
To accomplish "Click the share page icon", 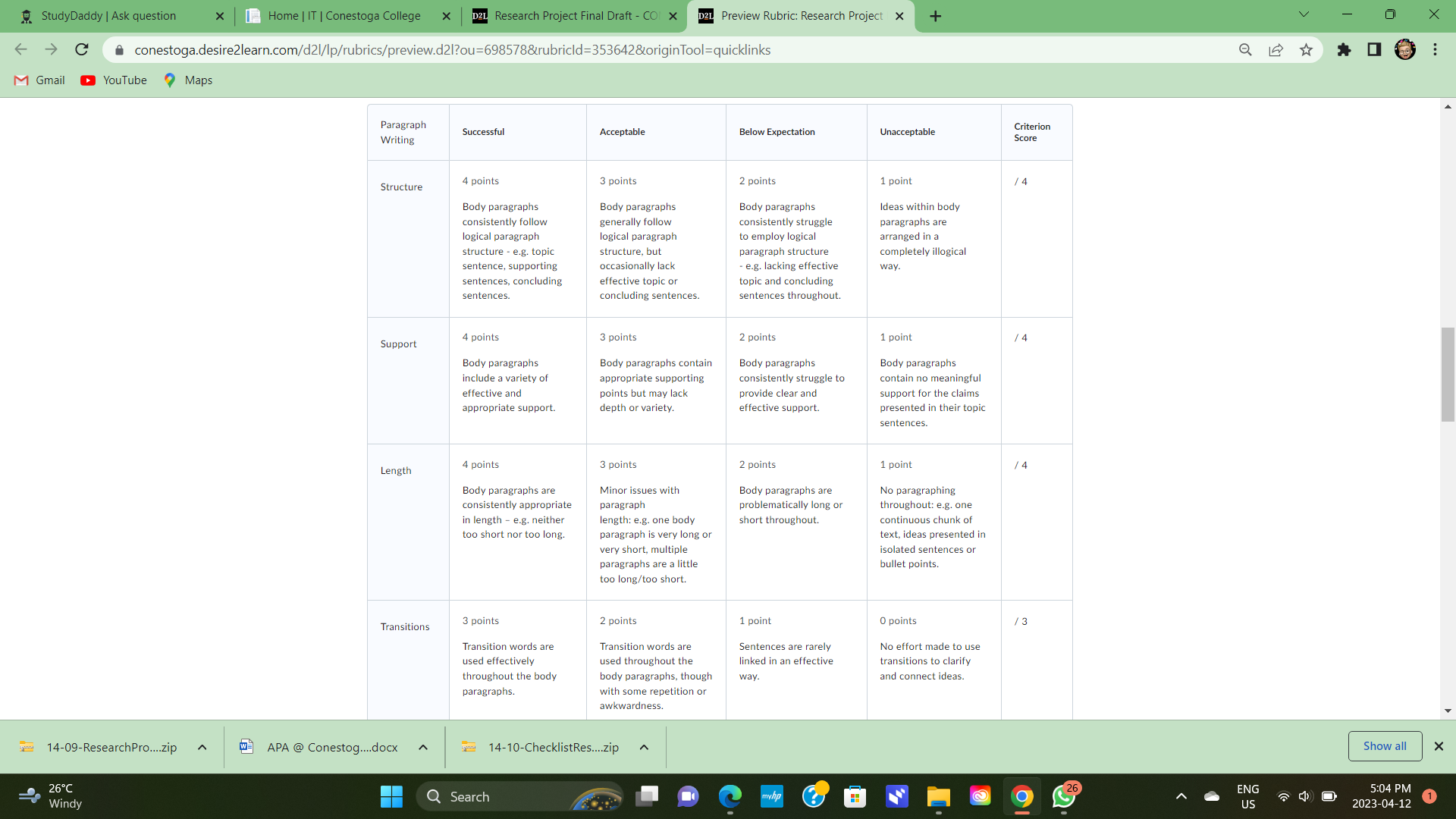I will click(1276, 50).
